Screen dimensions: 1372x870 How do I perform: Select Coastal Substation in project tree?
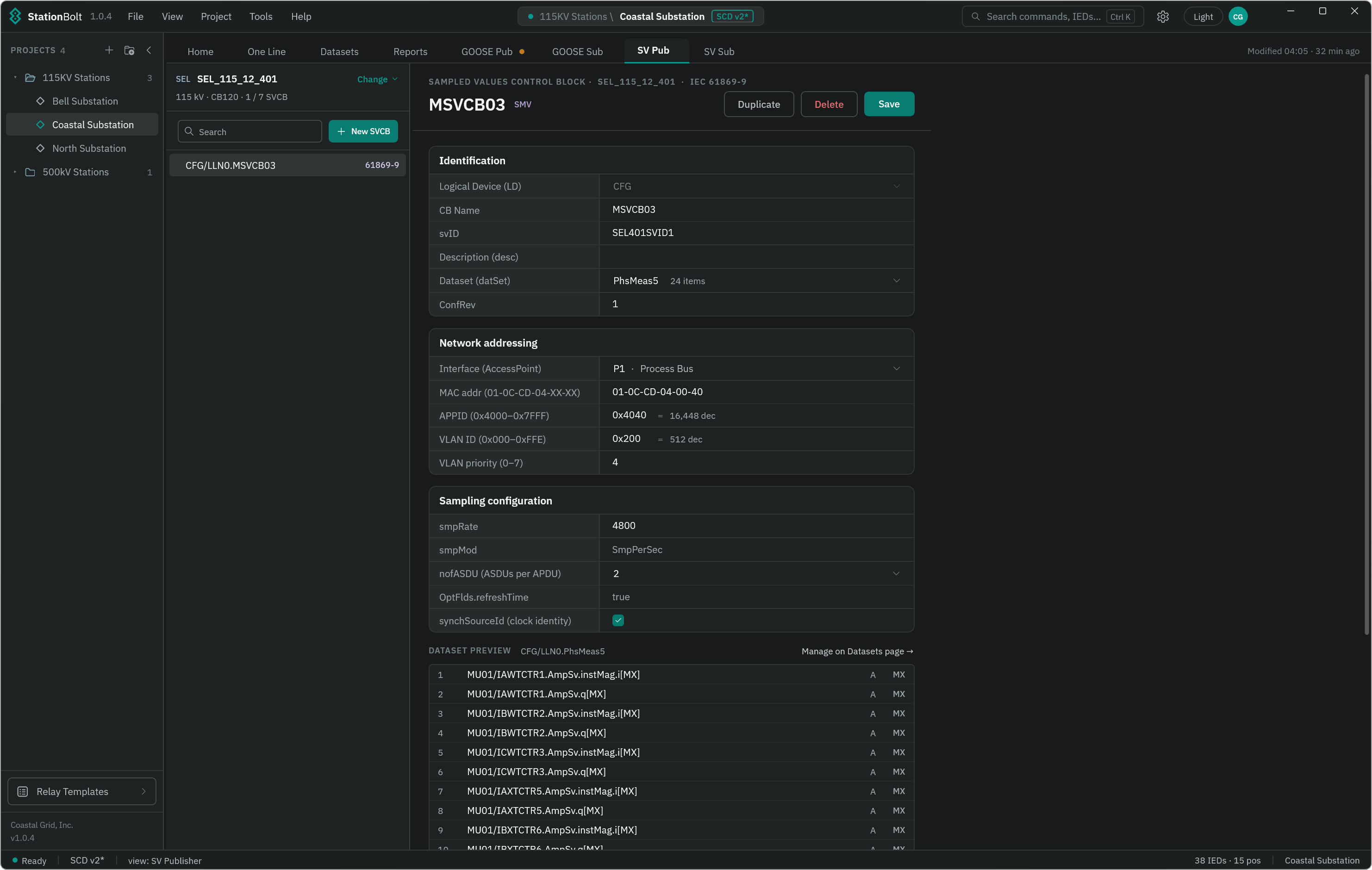click(x=82, y=125)
